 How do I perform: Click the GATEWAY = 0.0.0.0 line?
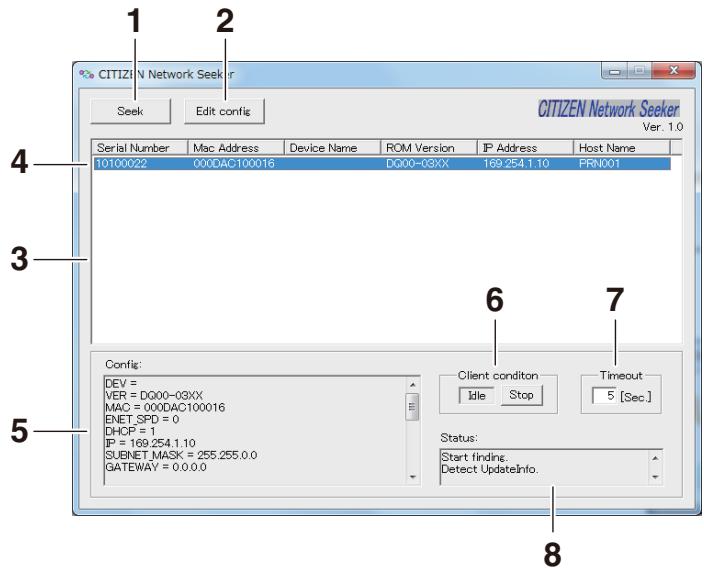[156, 467]
